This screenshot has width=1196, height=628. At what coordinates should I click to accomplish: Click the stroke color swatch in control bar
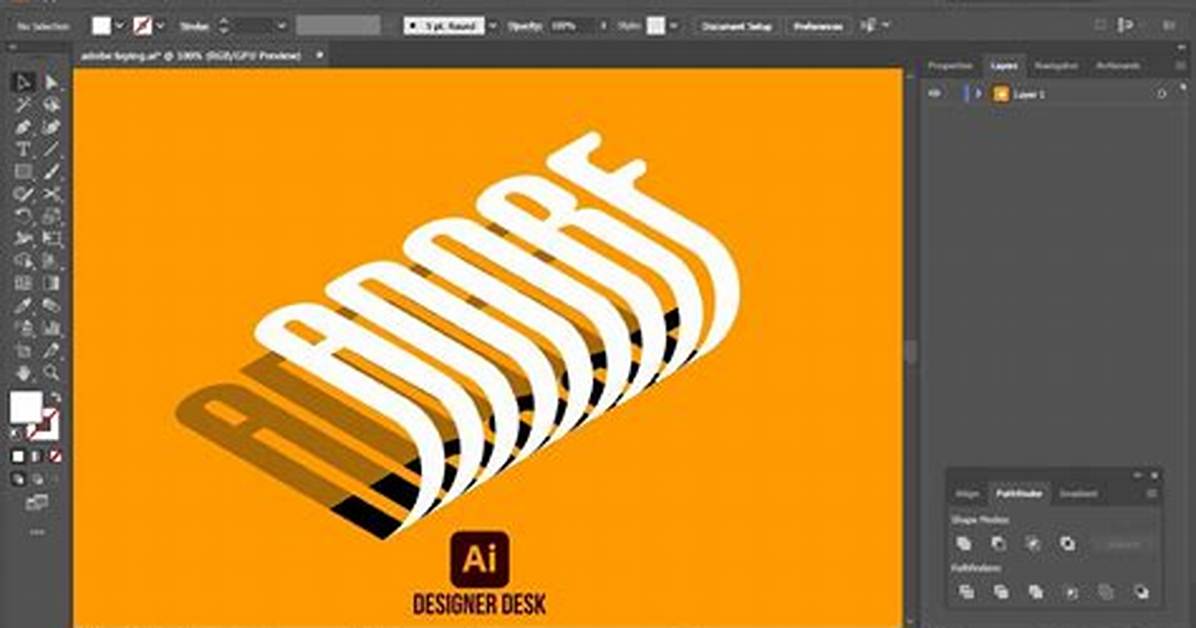tap(143, 26)
